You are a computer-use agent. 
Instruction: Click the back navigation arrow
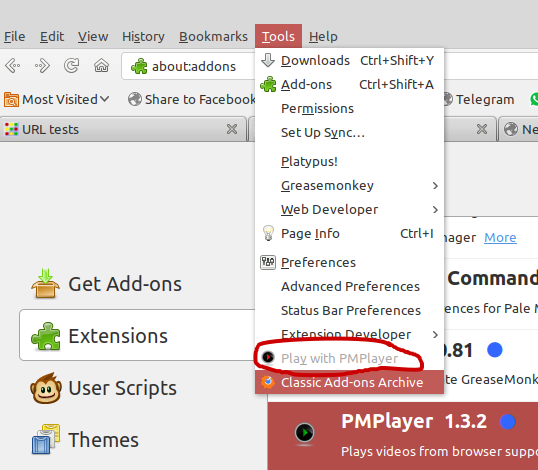pyautogui.click(x=13, y=66)
